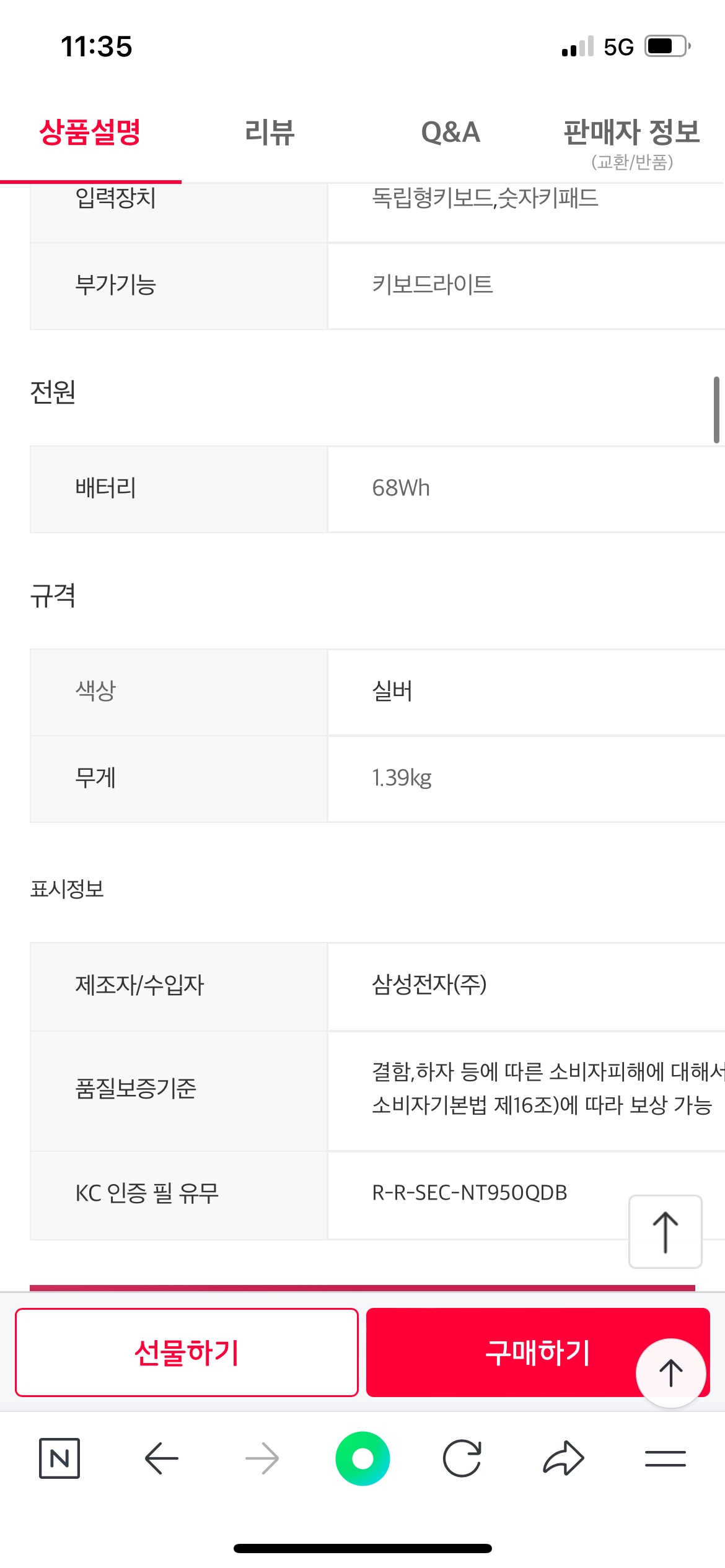The width and height of the screenshot is (725, 1568).
Task: Select the 판매자 정보 tab
Action: (631, 142)
